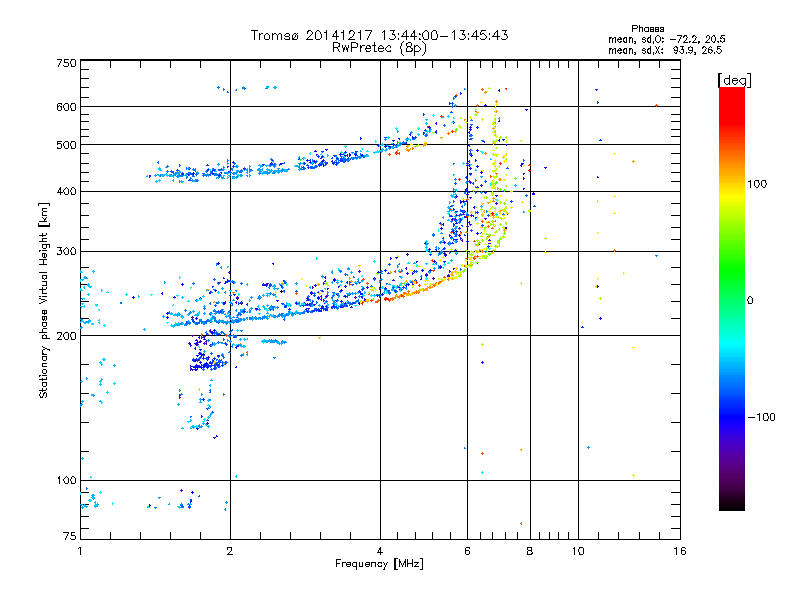Click the x-axis tick label '2'
The width and height of the screenshot is (800, 600).
point(230,551)
